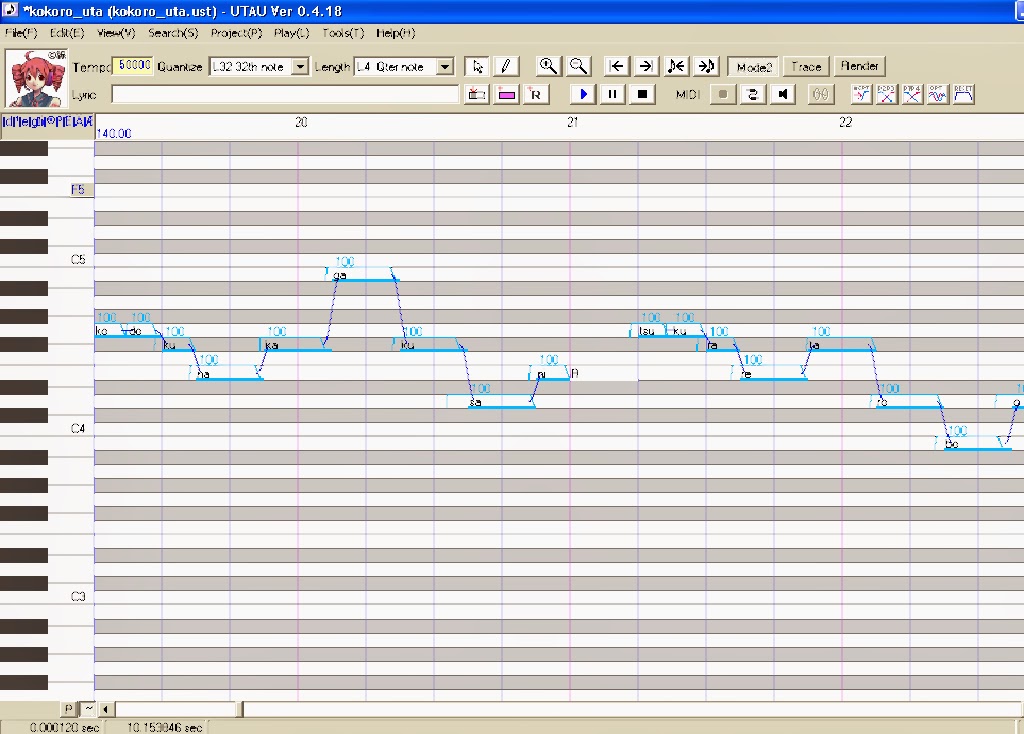Click the tilde expander next to P button
This screenshot has width=1024, height=734.
click(88, 708)
